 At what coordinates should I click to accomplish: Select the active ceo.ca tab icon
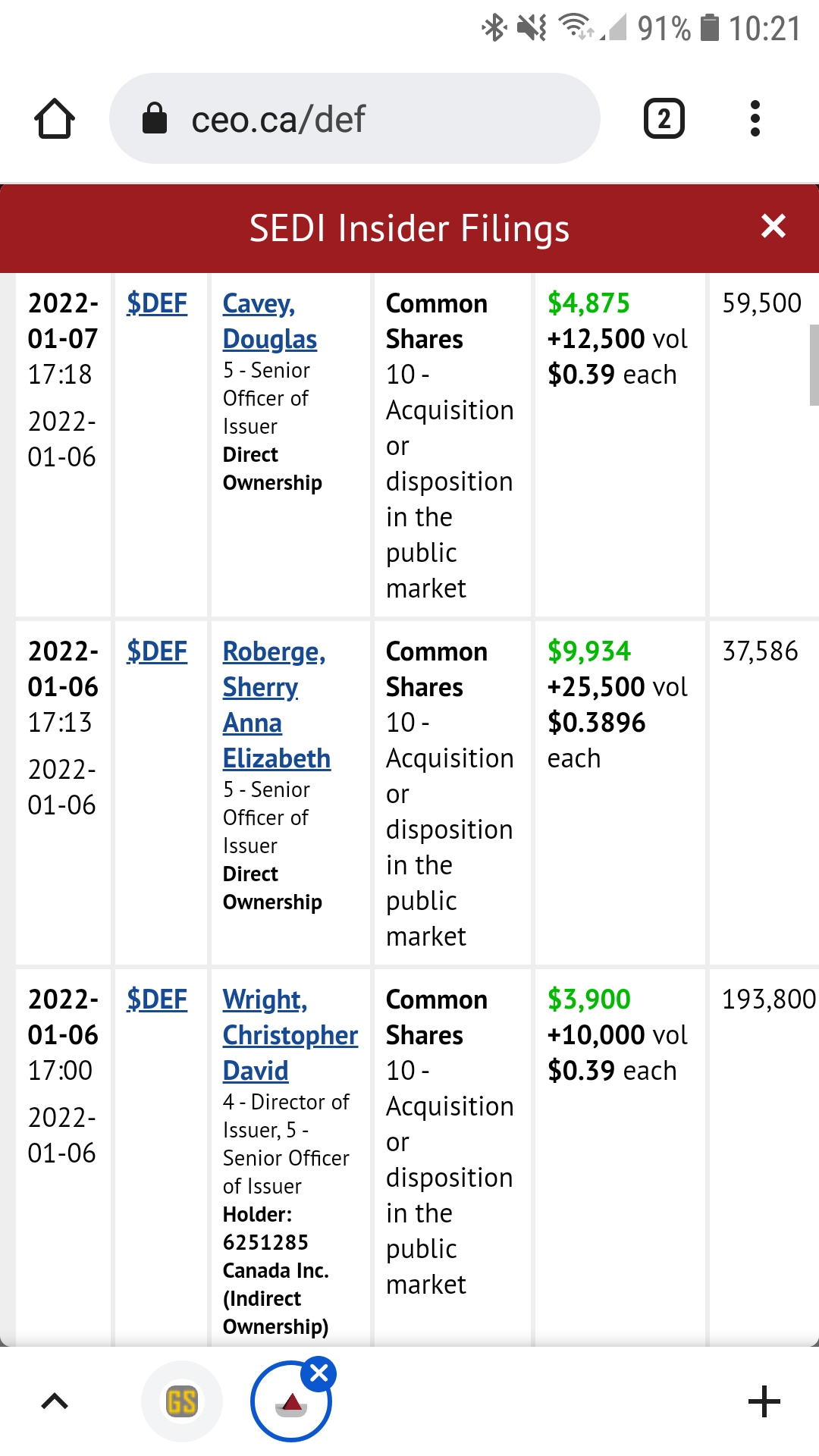tap(290, 1403)
